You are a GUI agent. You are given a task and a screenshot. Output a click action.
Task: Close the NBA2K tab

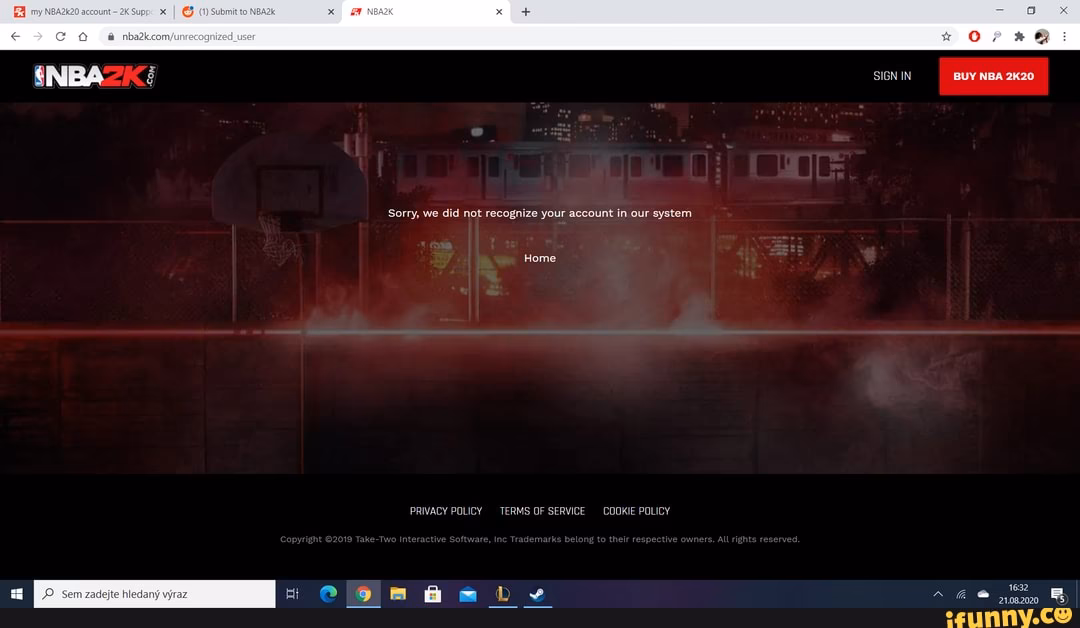coord(499,12)
